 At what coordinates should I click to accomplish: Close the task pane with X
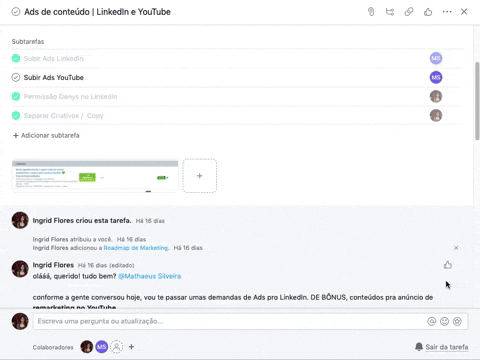coord(464,12)
